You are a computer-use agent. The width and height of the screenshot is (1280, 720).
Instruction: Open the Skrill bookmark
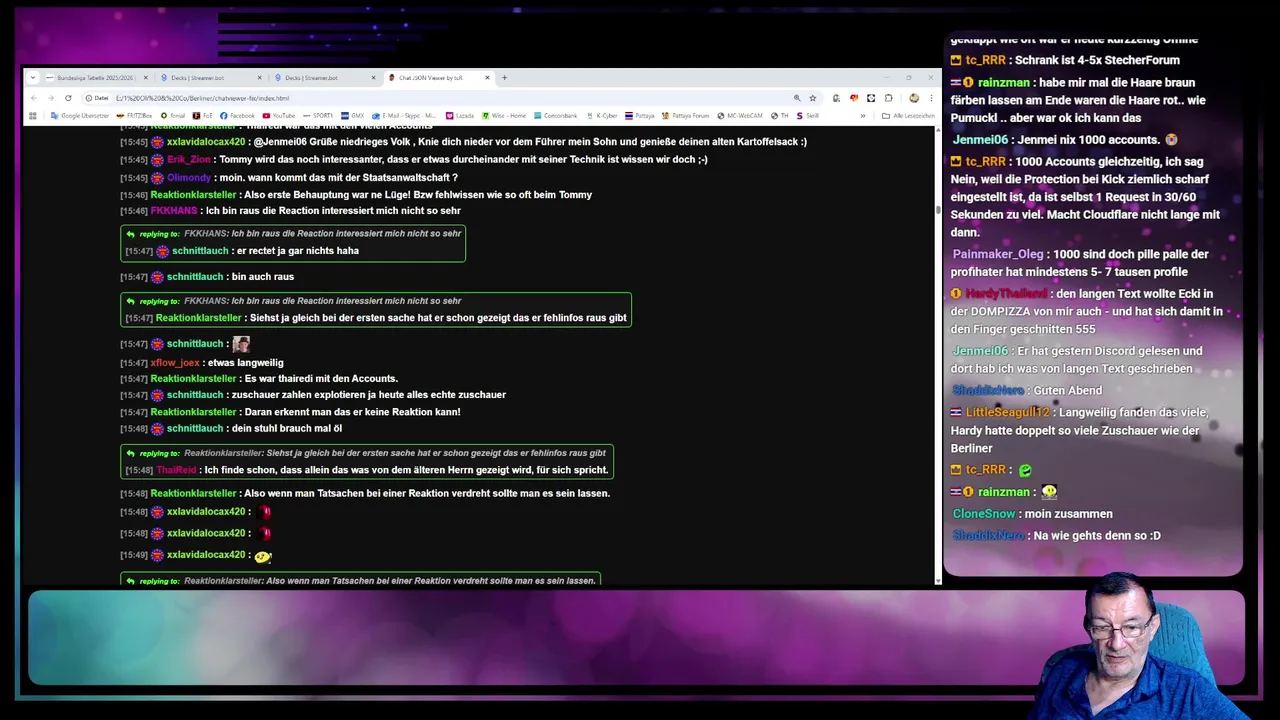[808, 115]
